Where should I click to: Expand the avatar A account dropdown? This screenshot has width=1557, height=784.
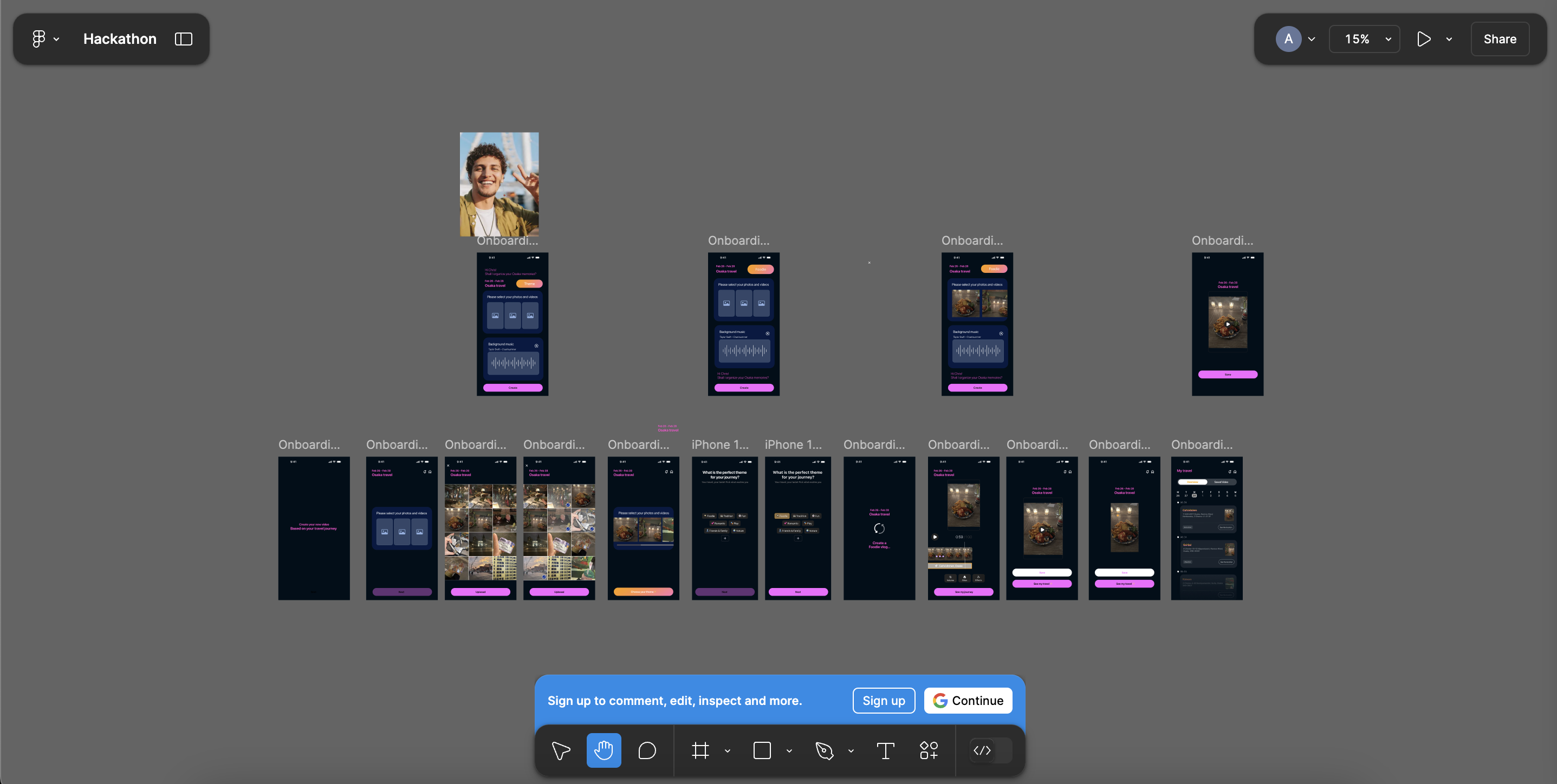coord(1311,40)
